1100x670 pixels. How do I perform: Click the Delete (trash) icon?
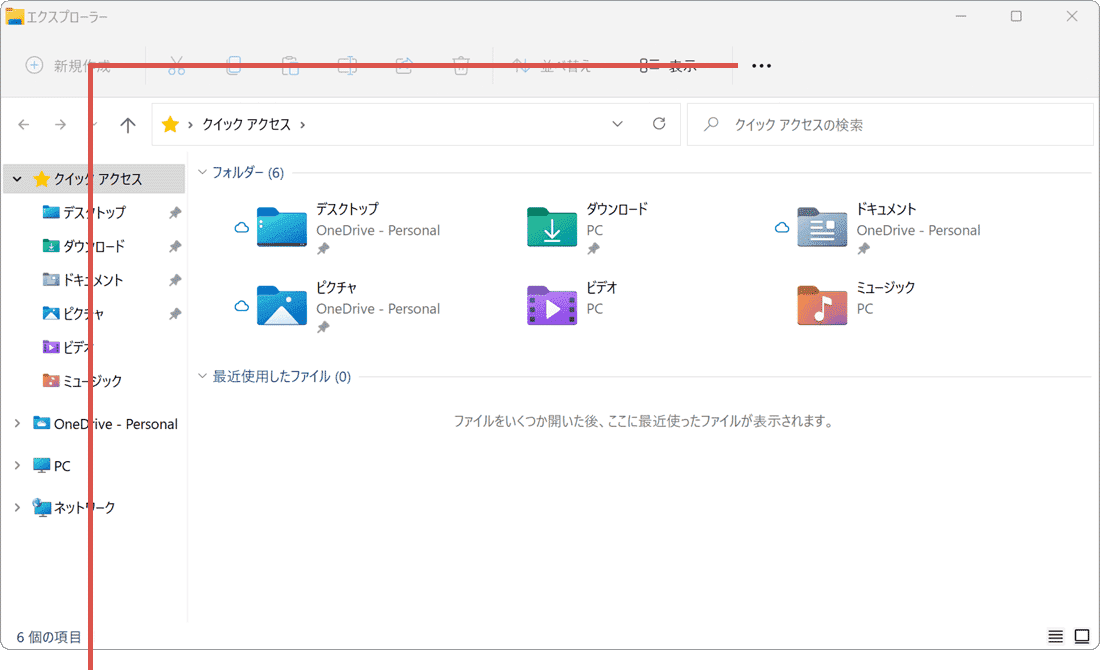[461, 65]
